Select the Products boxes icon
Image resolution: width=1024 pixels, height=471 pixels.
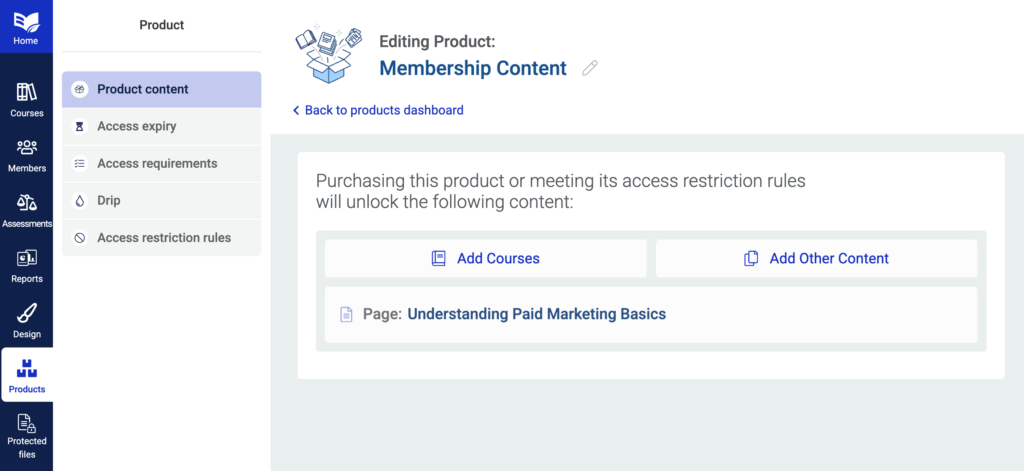pos(27,368)
